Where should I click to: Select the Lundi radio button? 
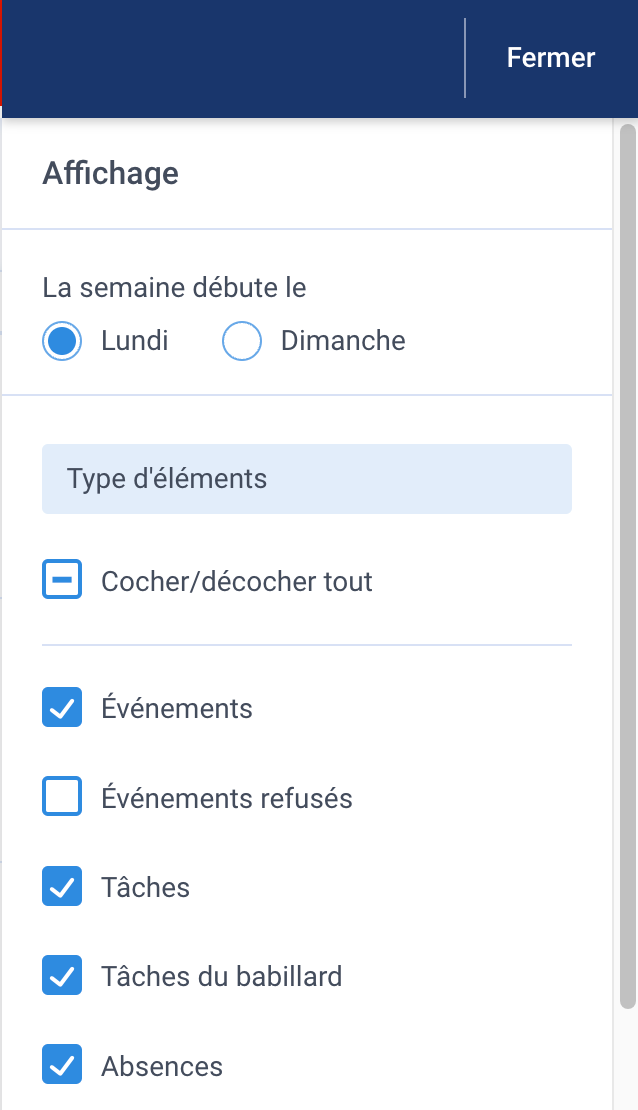pyautogui.click(x=62, y=341)
